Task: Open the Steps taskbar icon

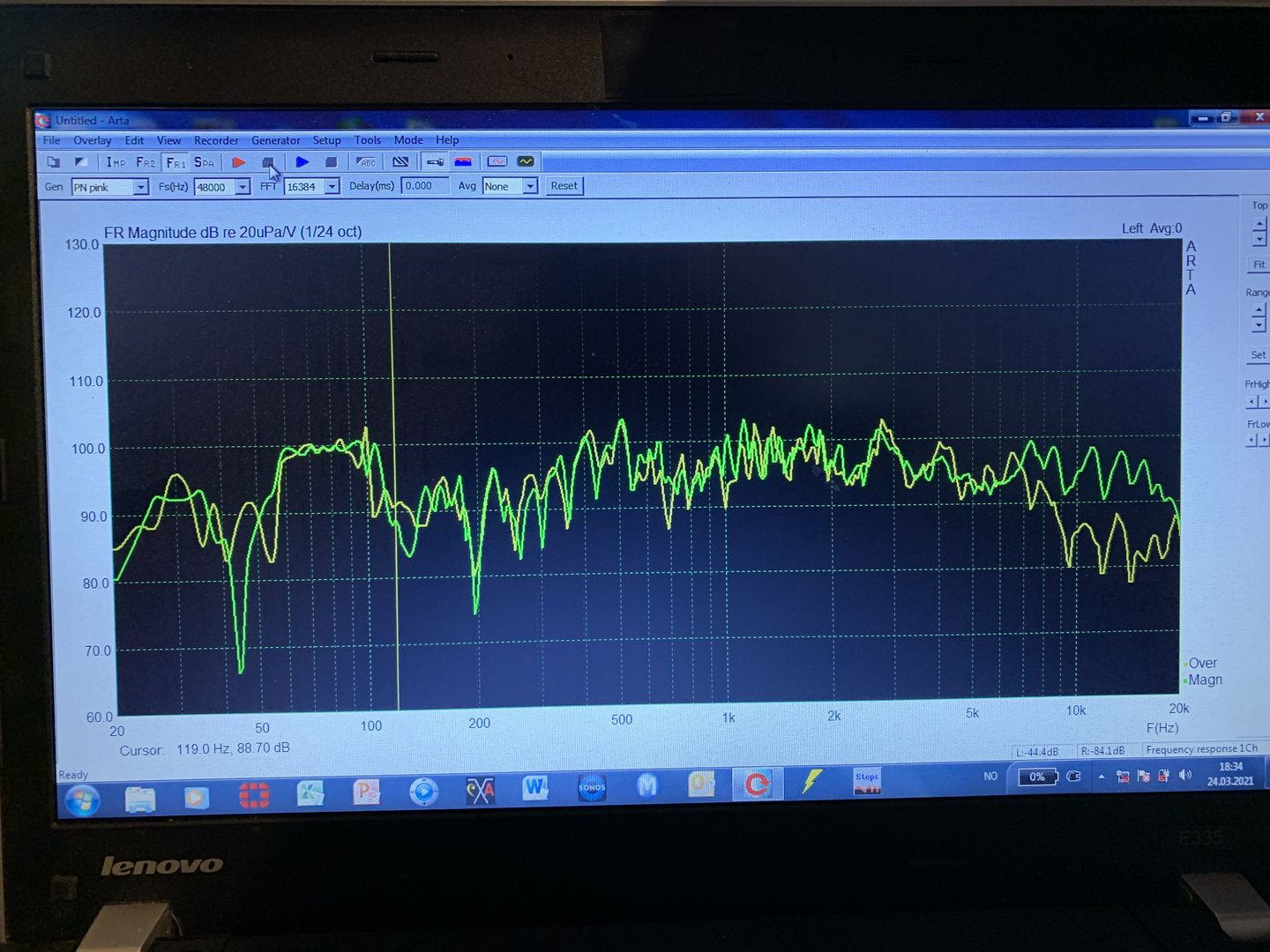Action: click(867, 781)
